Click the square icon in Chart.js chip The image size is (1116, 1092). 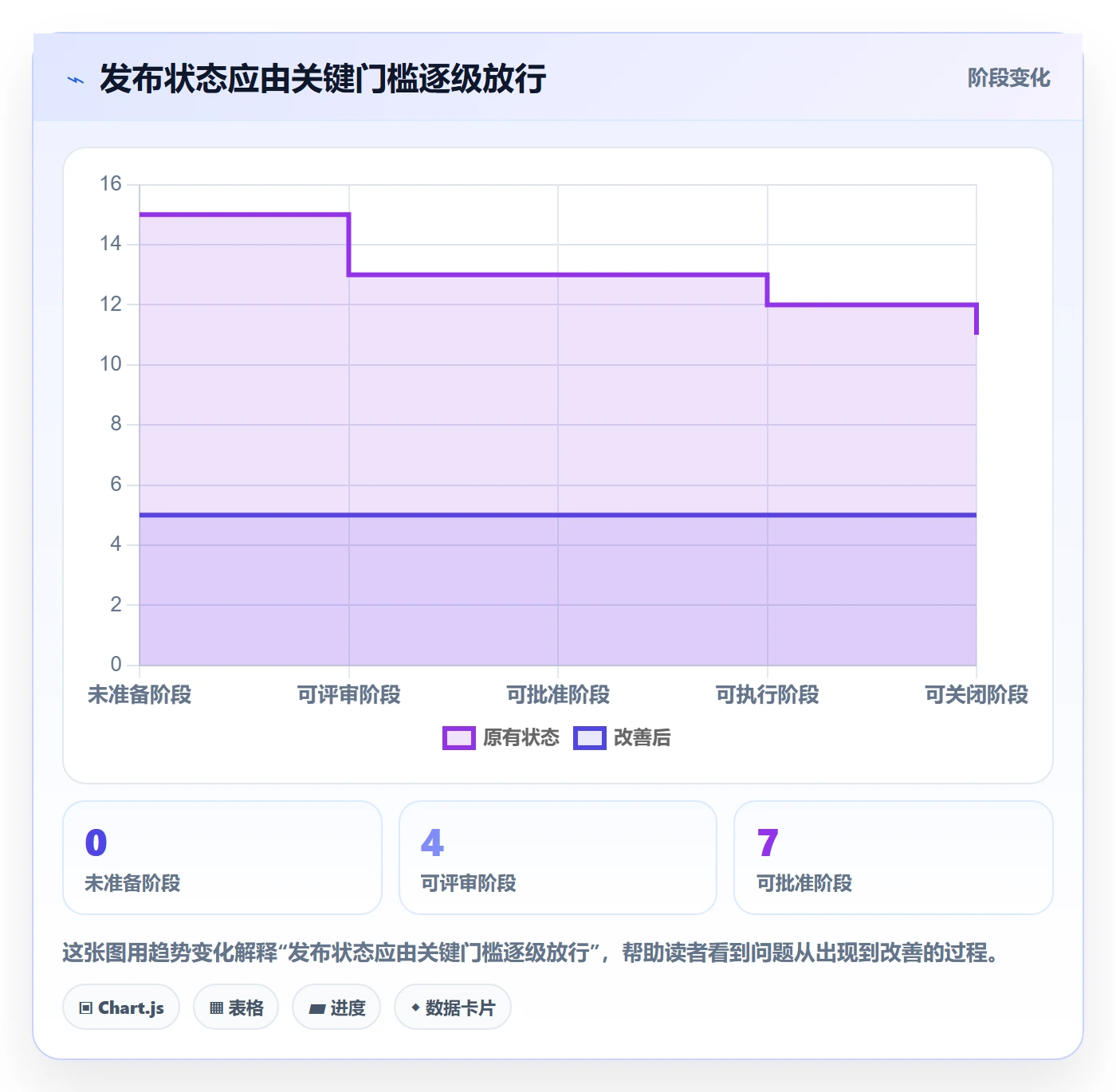point(86,1008)
